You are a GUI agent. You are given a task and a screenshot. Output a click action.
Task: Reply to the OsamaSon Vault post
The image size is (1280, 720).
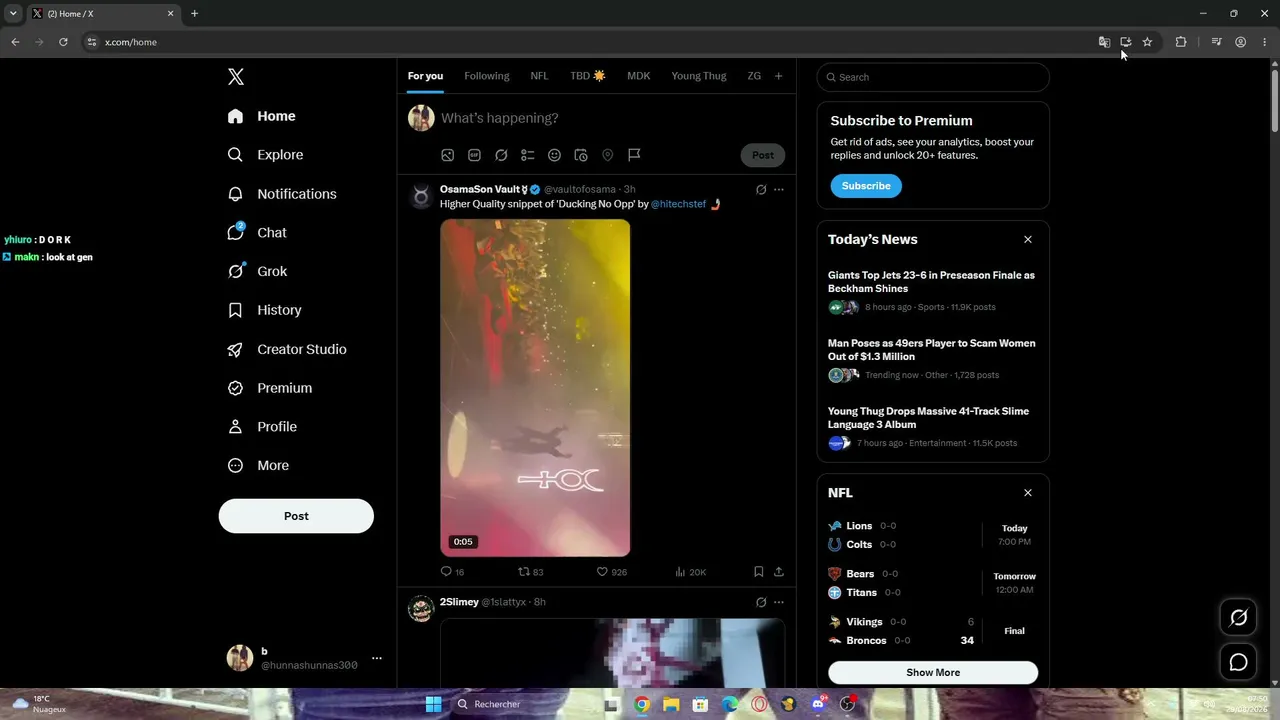(x=452, y=572)
